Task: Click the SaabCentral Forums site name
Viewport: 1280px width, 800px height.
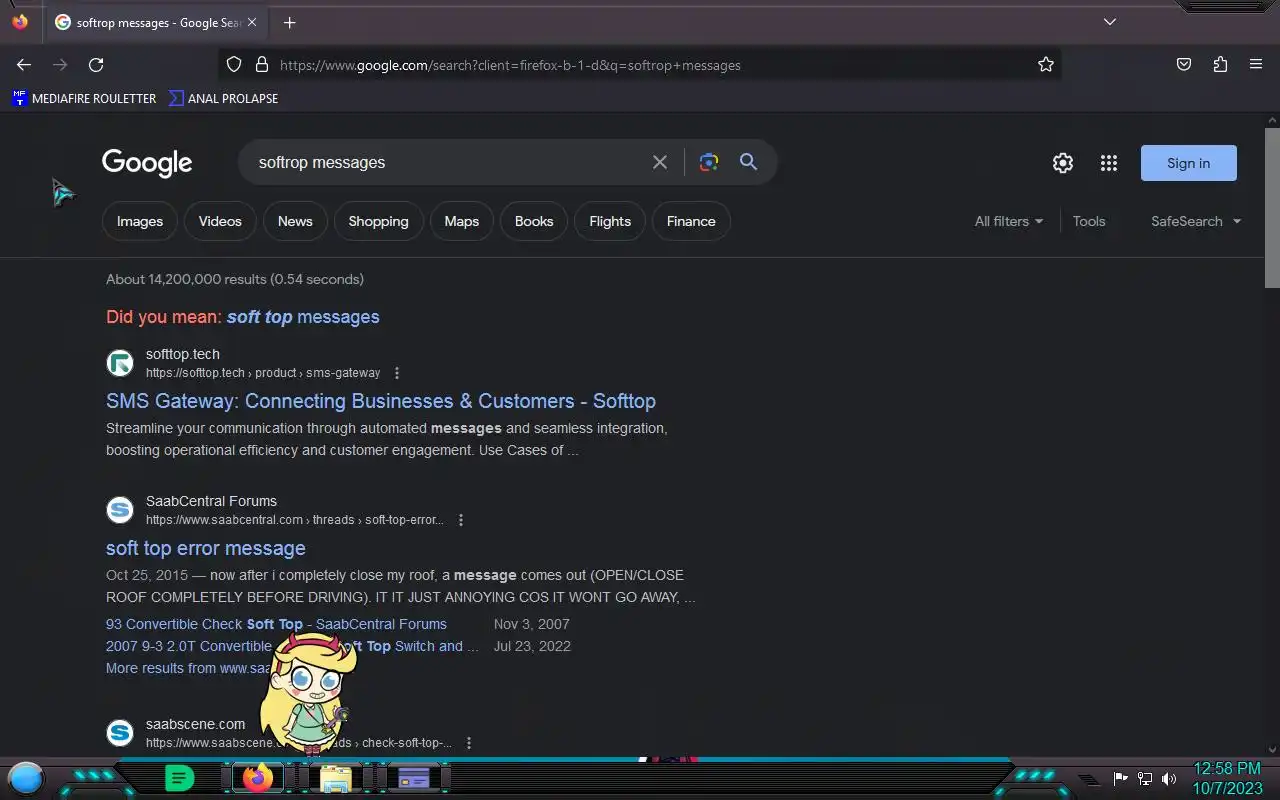Action: [x=211, y=501]
